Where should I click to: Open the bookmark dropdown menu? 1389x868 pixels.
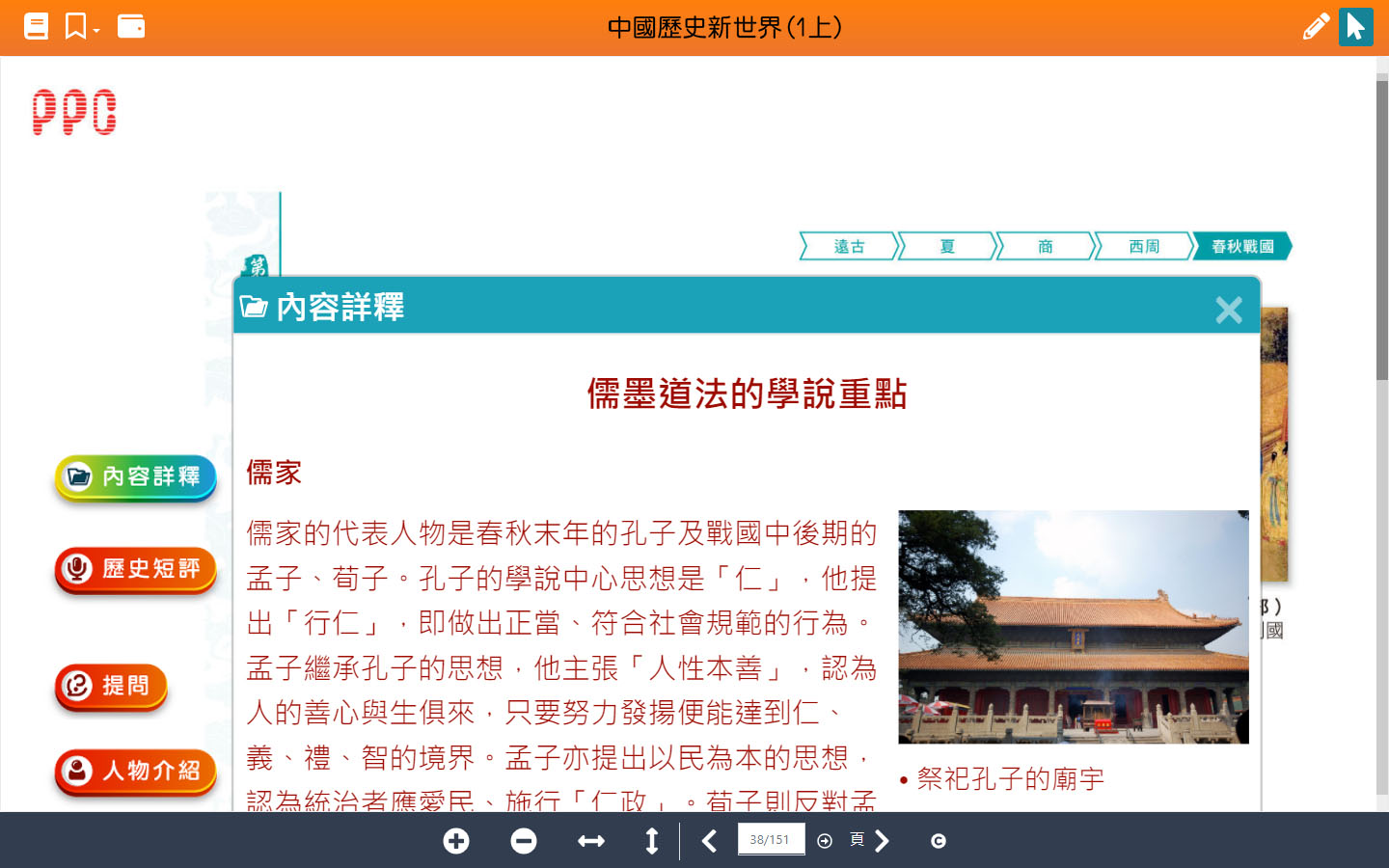click(81, 26)
